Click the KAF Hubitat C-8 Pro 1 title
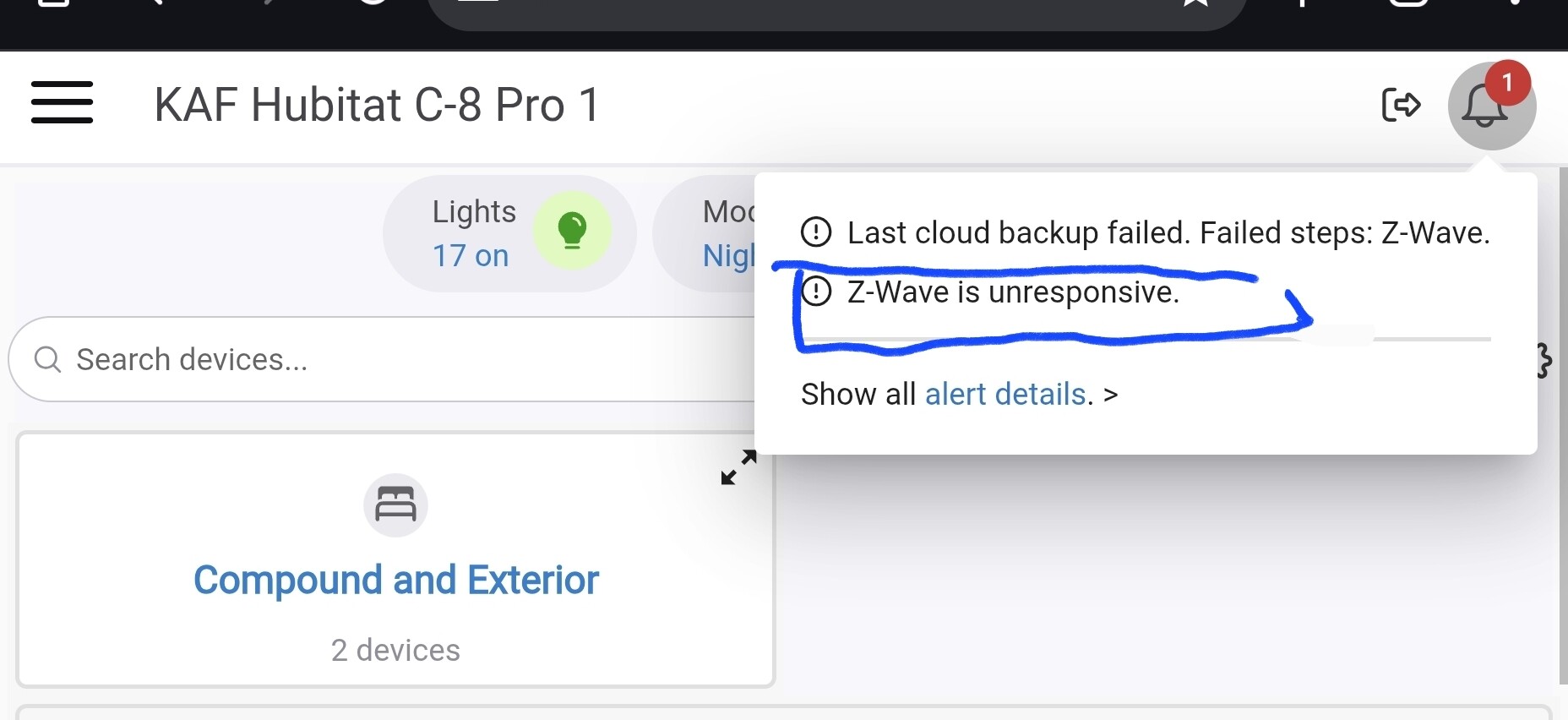1568x720 pixels. pyautogui.click(x=377, y=105)
